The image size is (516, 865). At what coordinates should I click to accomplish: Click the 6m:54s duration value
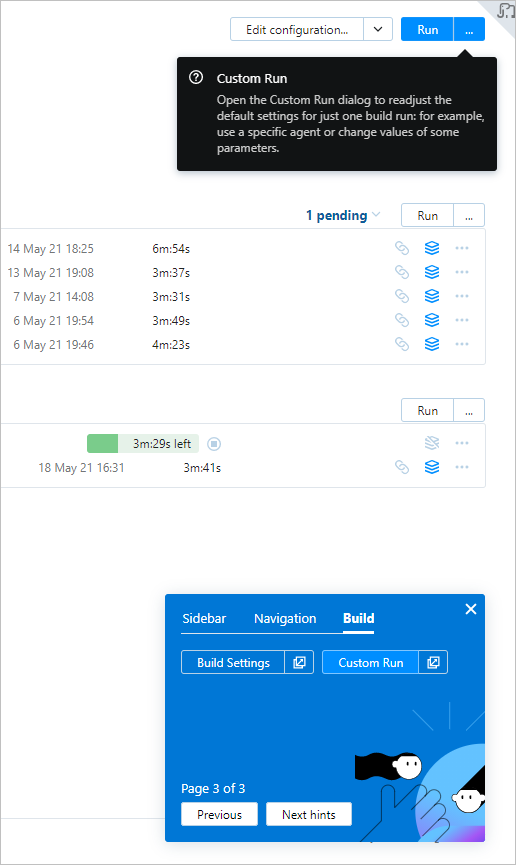click(x=171, y=249)
